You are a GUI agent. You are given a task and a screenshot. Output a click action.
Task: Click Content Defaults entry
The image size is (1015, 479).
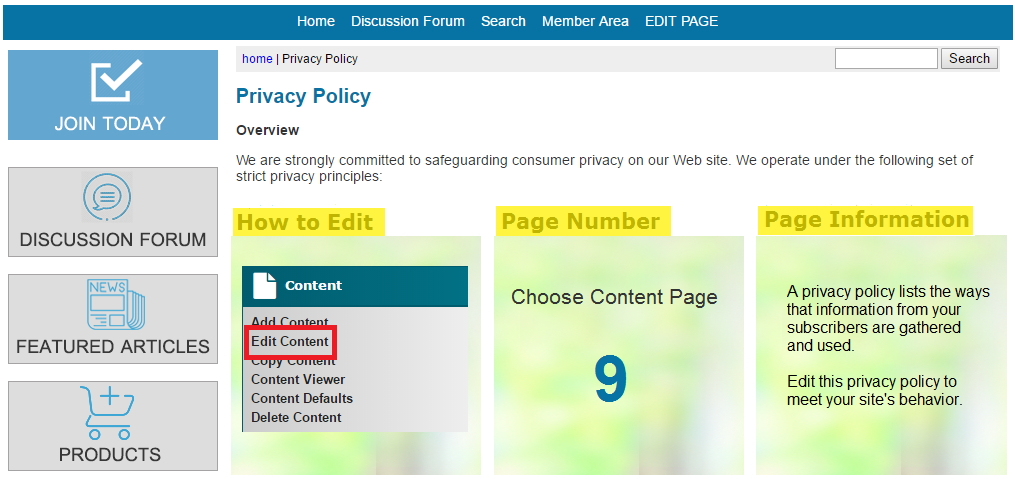click(x=302, y=398)
